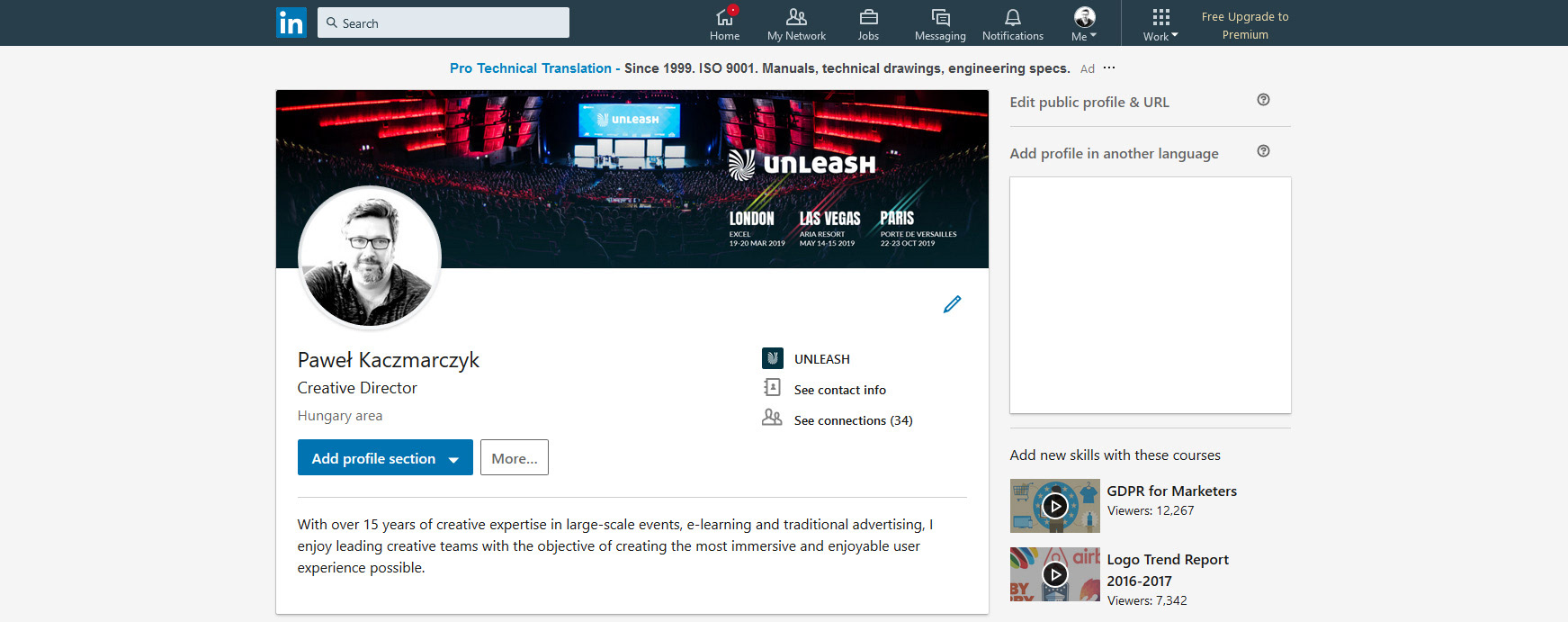
Task: Open ad options three-dot menu
Action: pos(1109,68)
